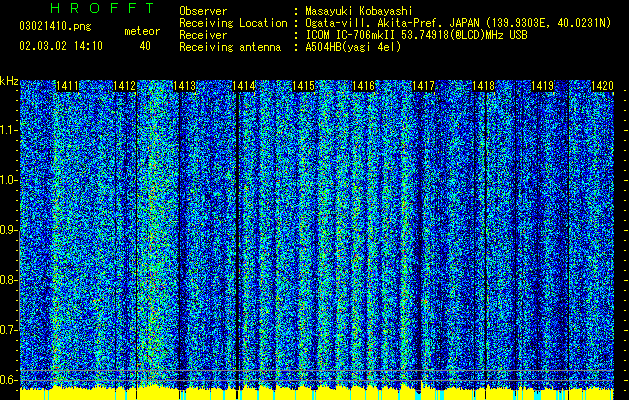Click the A504HB(yagi 4el) antenna text
The width and height of the screenshot is (629, 400).
point(353,47)
